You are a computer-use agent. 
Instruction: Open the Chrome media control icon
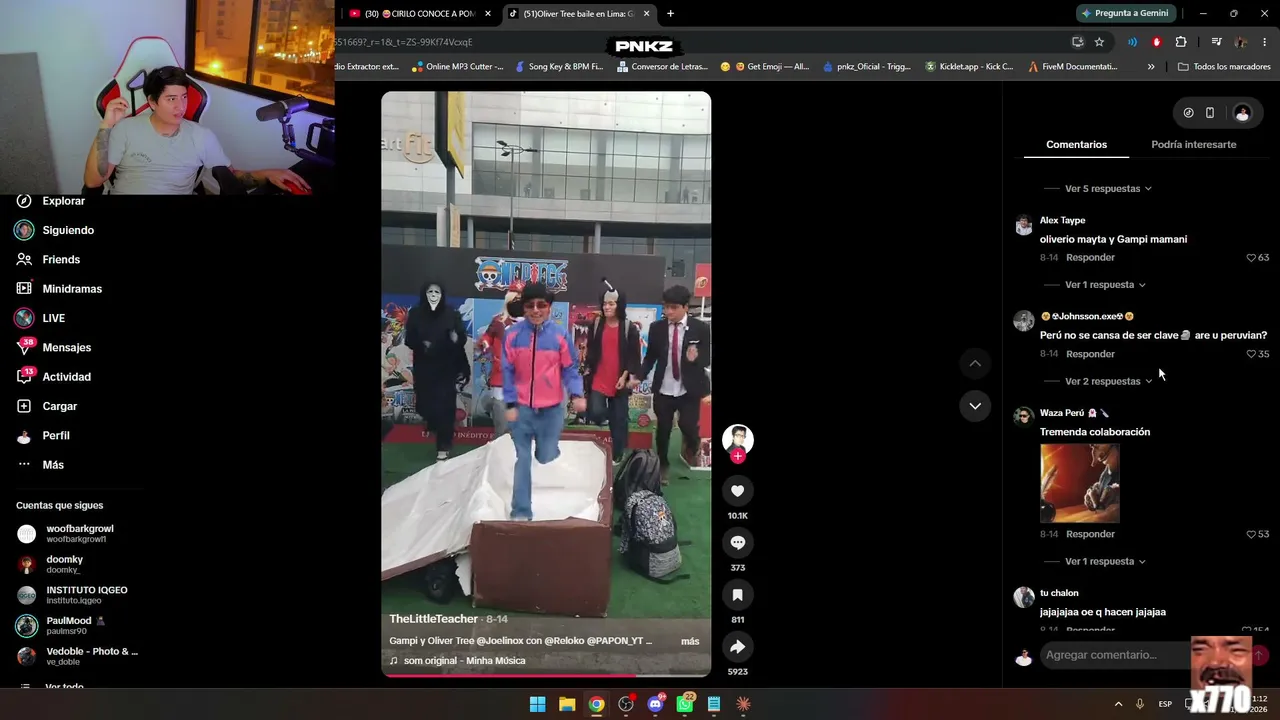point(1216,42)
